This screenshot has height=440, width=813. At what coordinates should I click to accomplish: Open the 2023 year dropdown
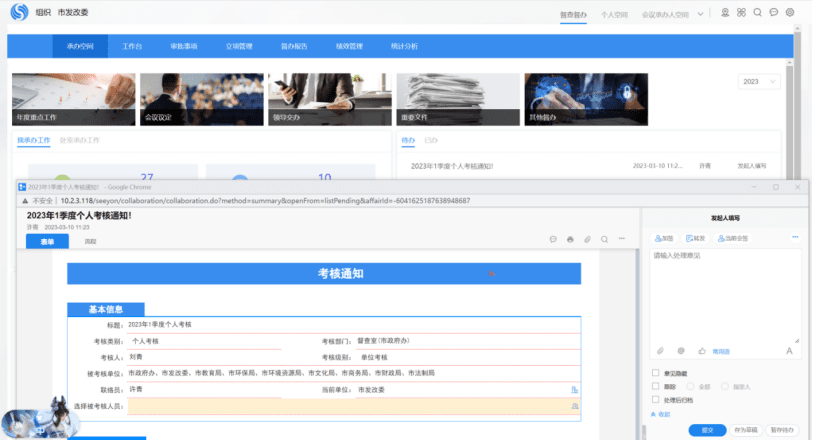pyautogui.click(x=759, y=81)
